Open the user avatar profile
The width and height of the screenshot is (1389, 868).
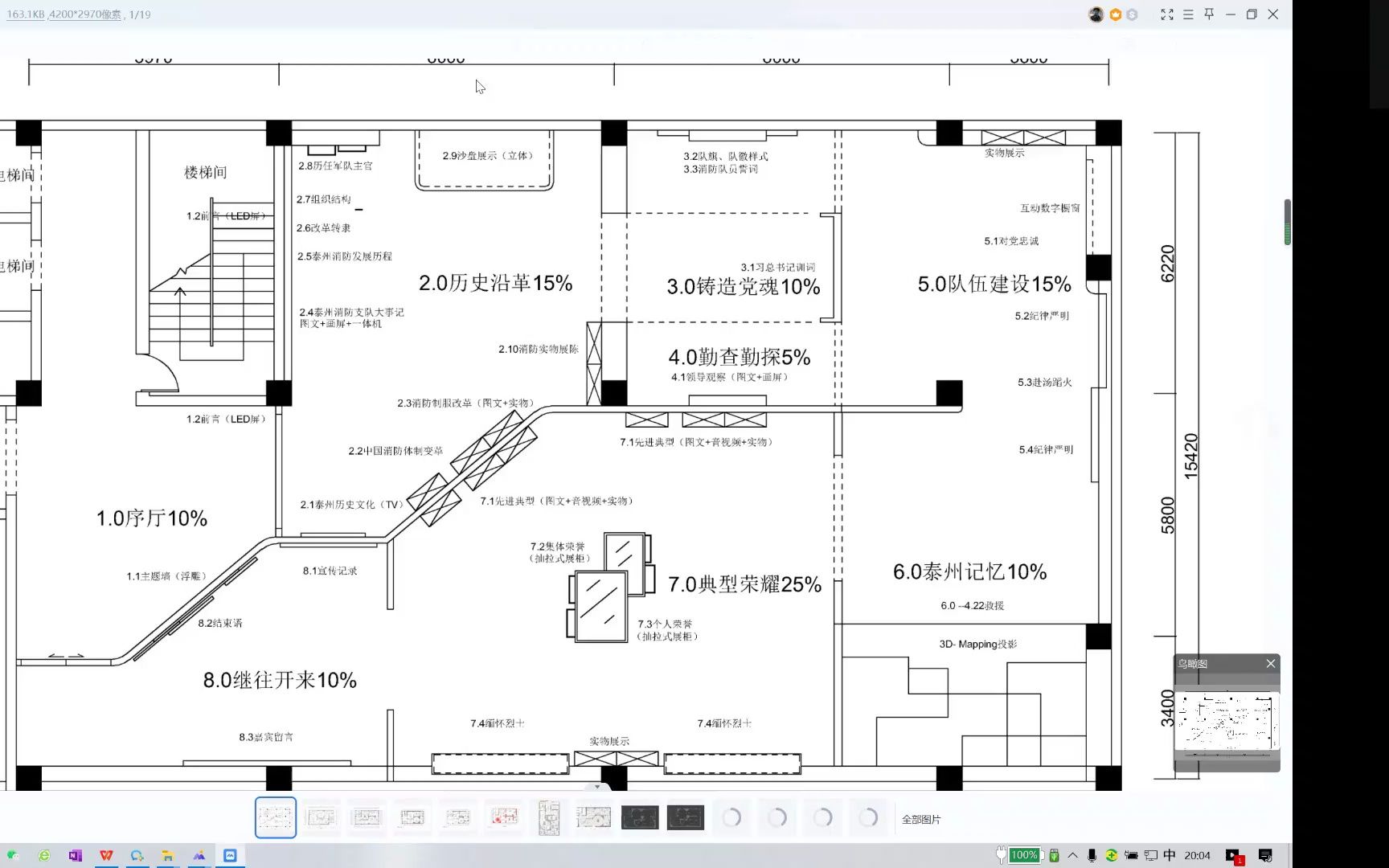[1096, 14]
